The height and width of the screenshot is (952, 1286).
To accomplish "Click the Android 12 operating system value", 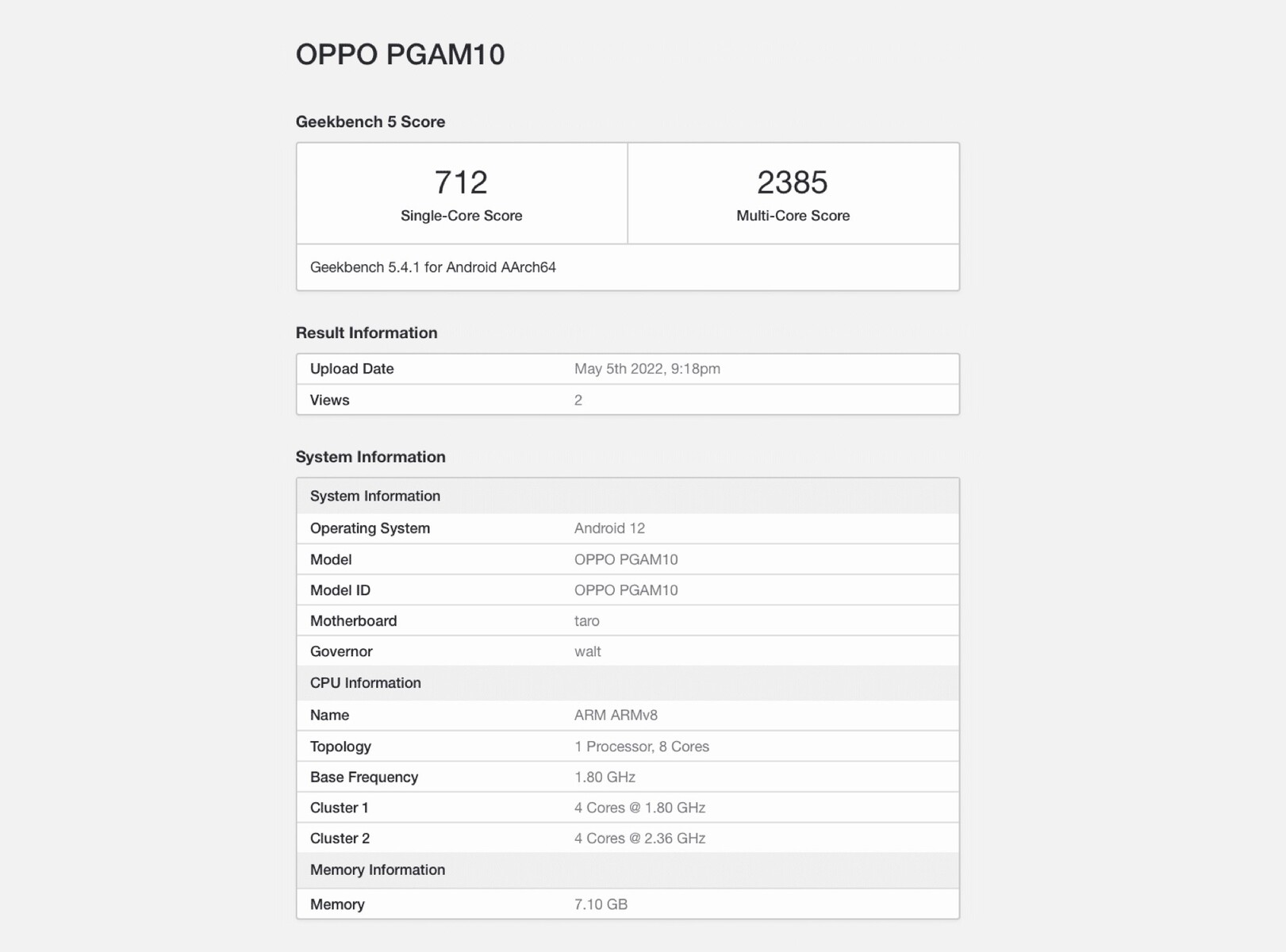I will (x=609, y=528).
